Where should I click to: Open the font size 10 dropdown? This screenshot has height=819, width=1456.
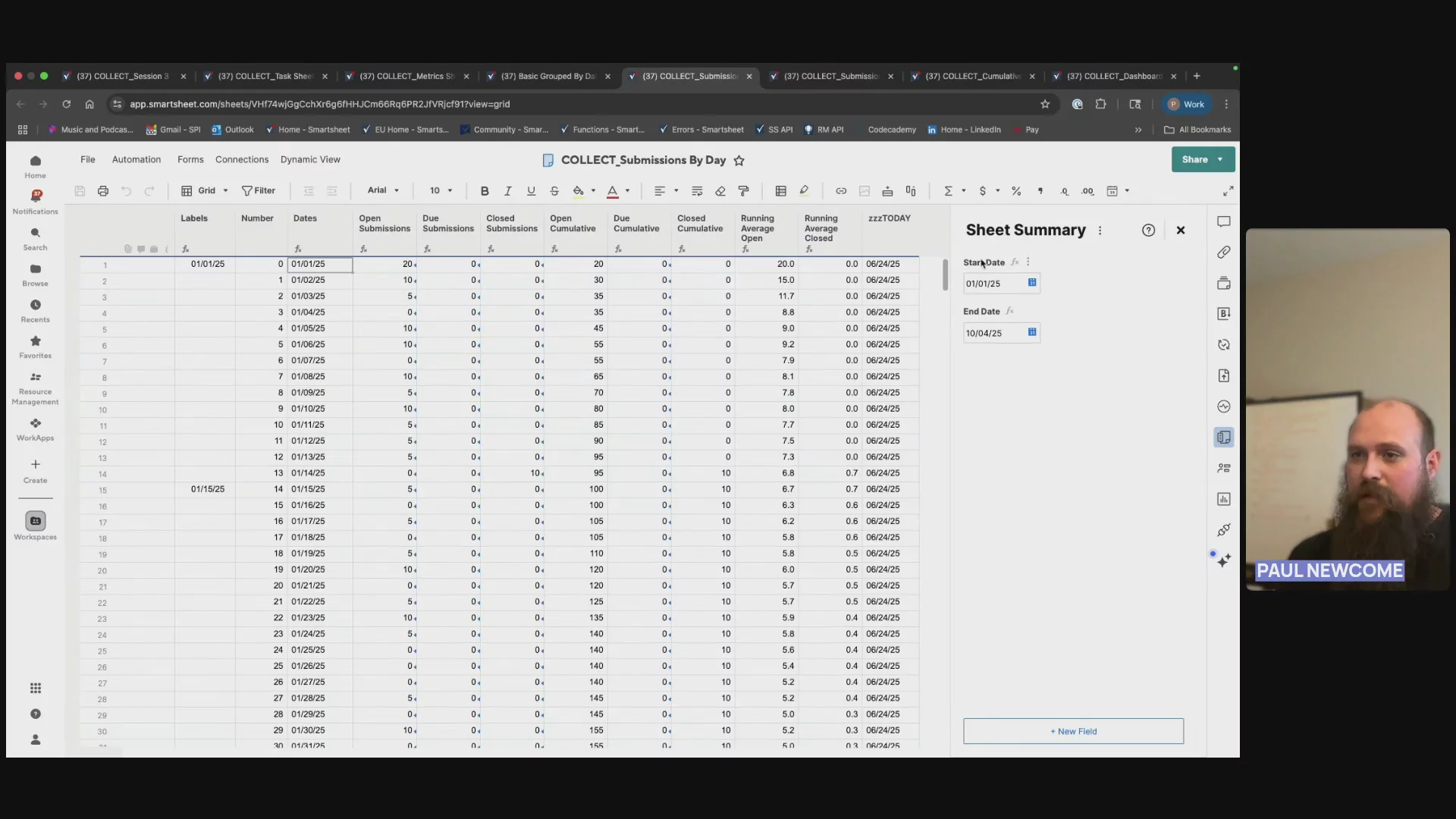tap(441, 191)
